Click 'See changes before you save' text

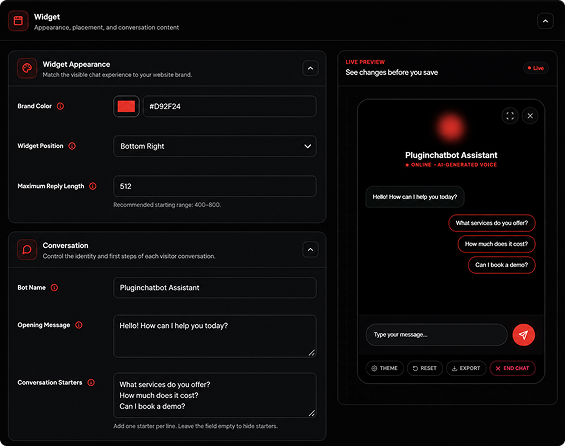point(392,72)
